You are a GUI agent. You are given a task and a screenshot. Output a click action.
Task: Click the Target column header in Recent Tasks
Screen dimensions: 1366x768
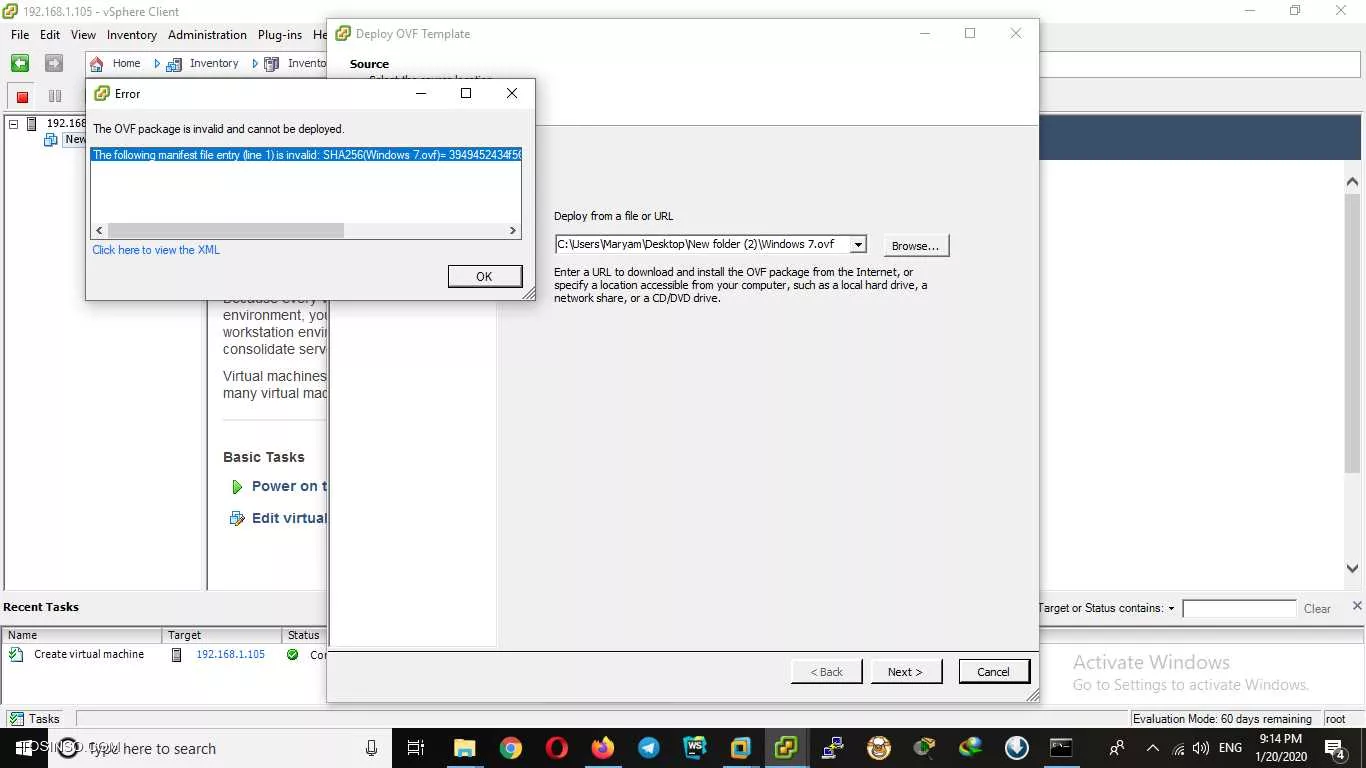(x=222, y=635)
